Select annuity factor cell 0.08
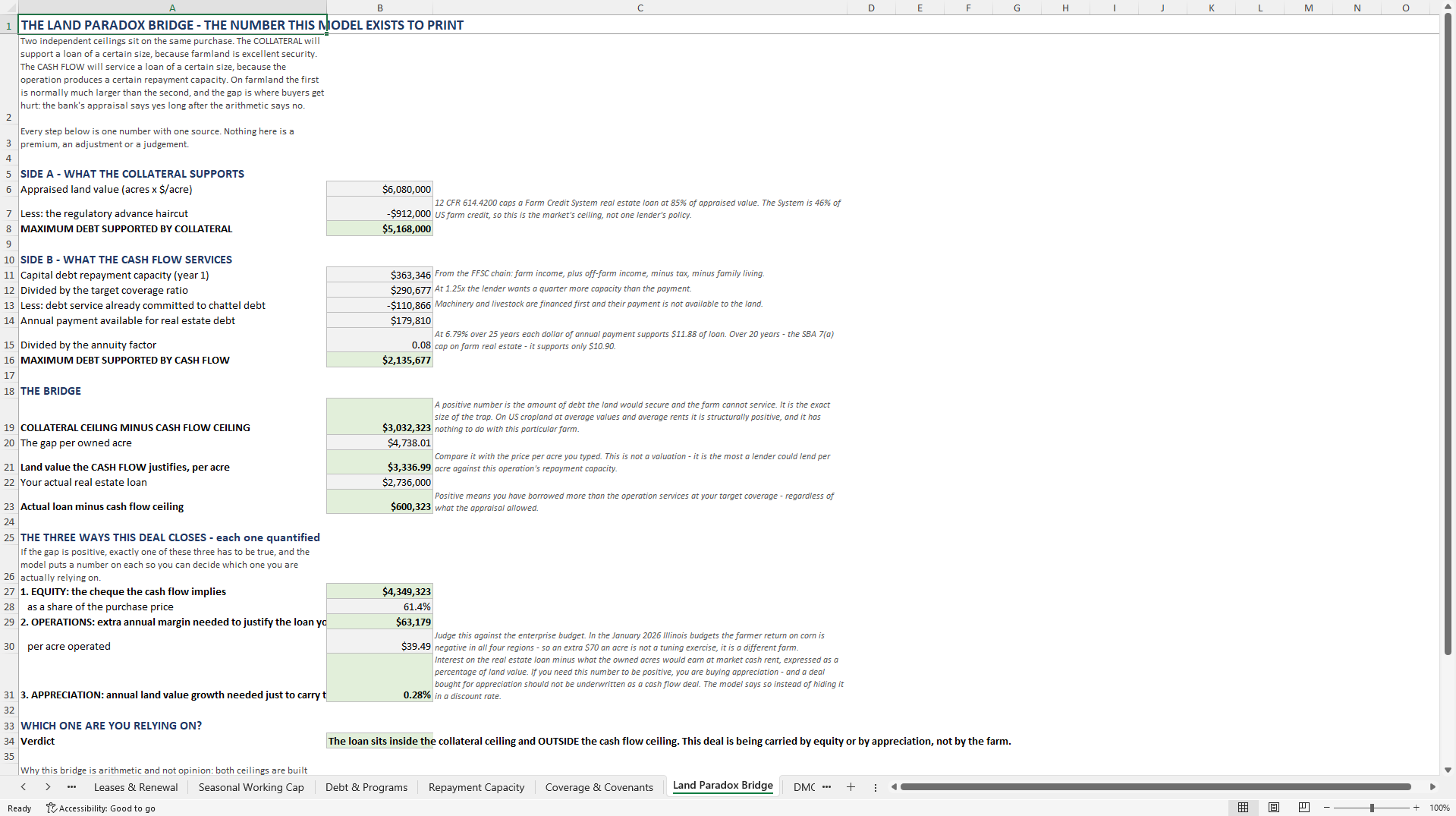This screenshot has width=1456, height=816. coord(380,340)
